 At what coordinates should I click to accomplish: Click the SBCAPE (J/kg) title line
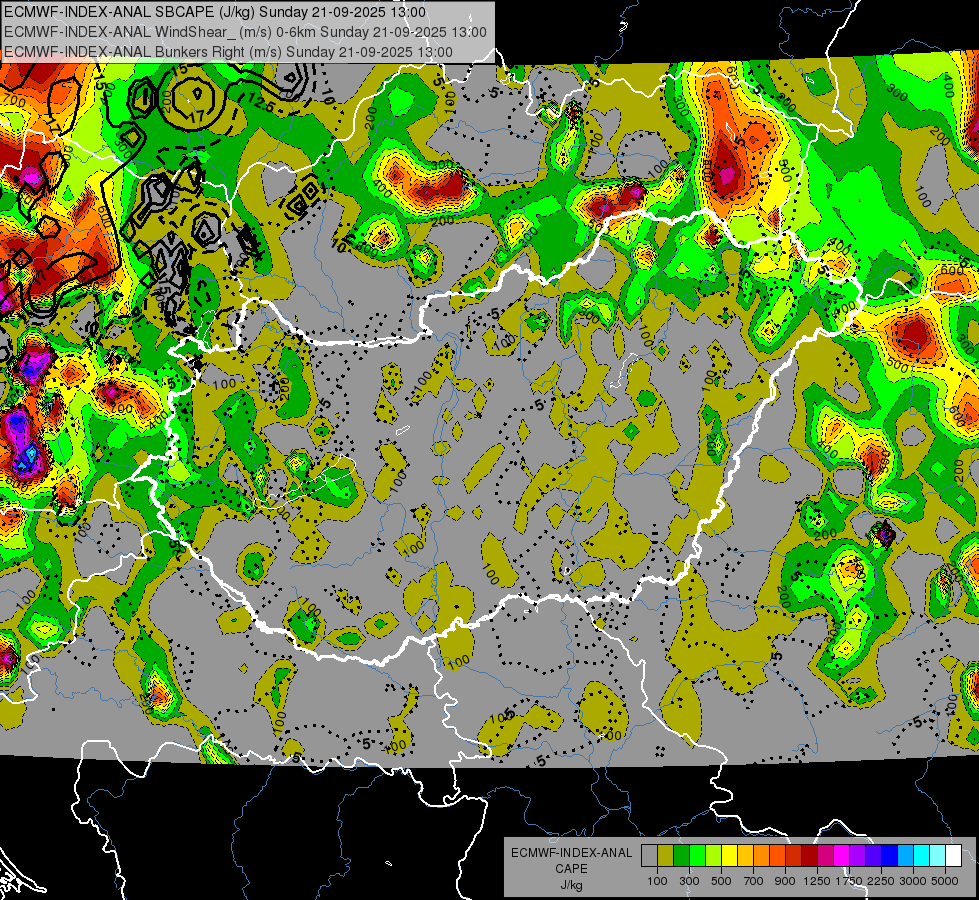tap(215, 12)
